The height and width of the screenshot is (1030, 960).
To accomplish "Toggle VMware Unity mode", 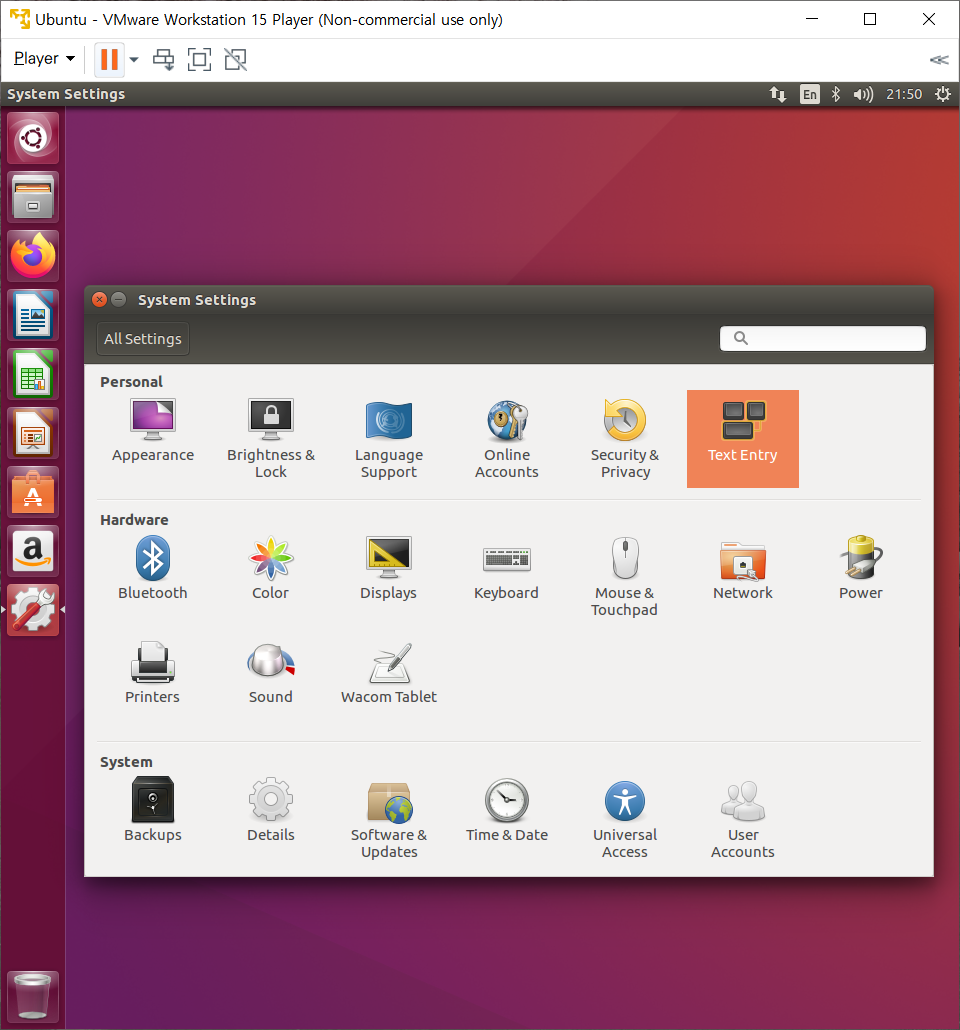I will (x=235, y=59).
